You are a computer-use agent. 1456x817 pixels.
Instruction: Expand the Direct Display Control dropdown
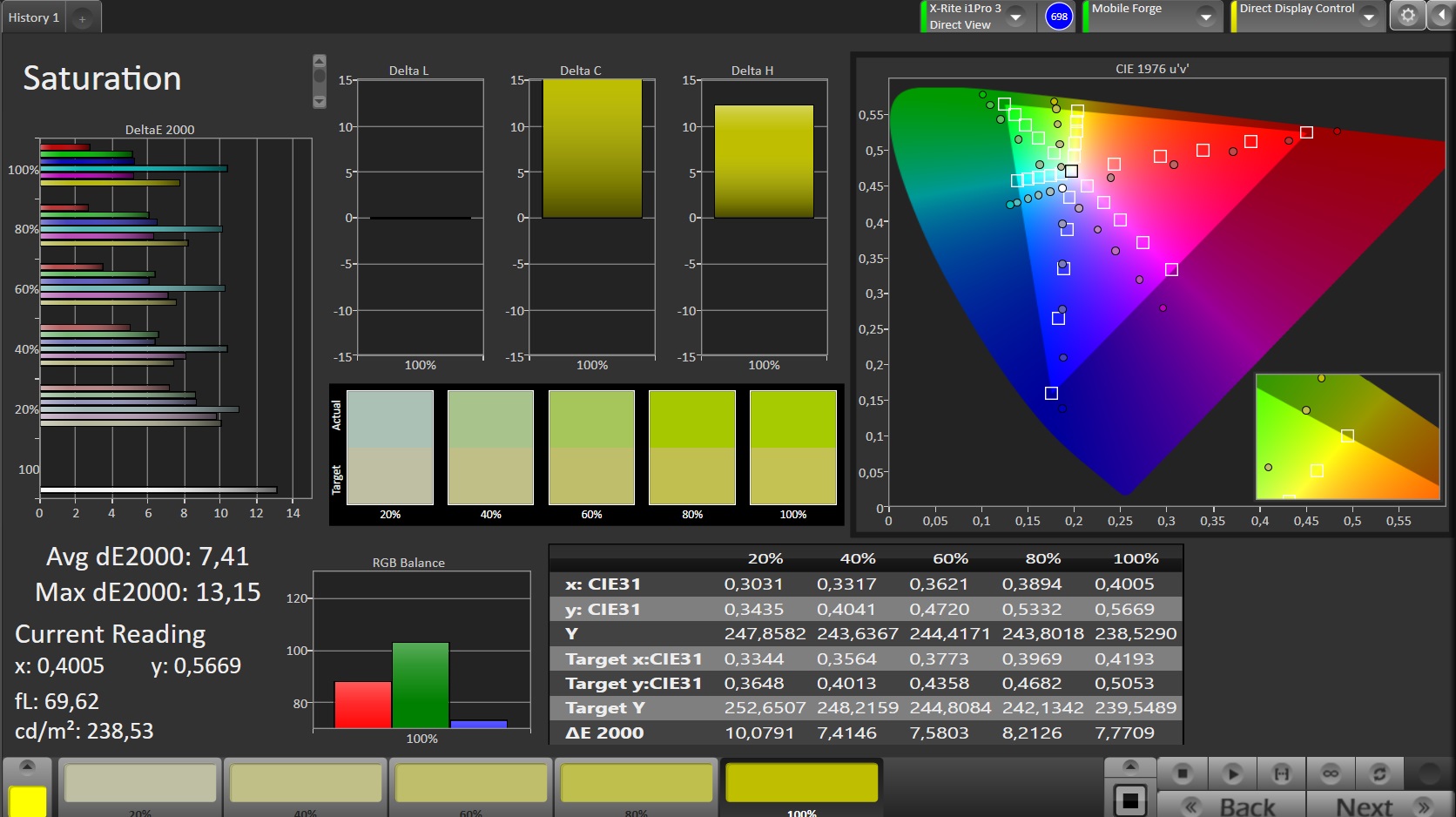[x=1369, y=17]
